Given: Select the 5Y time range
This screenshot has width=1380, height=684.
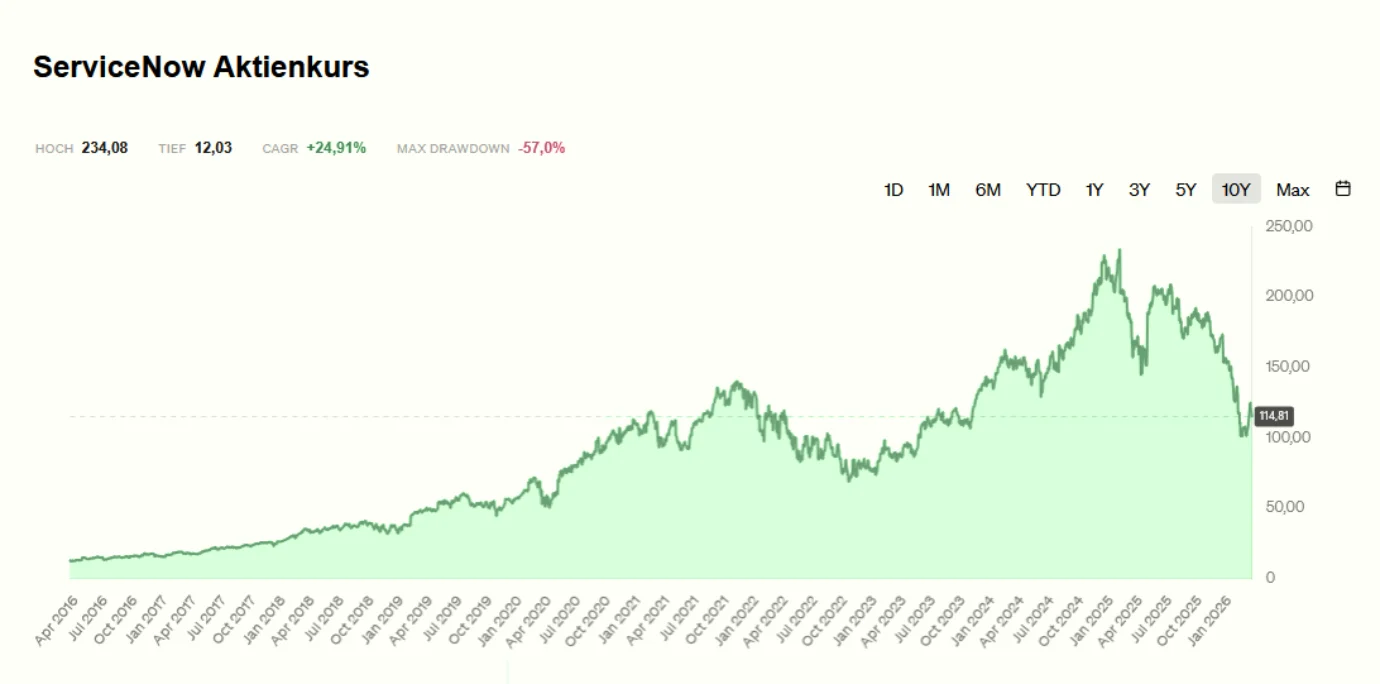Looking at the screenshot, I should tap(1186, 189).
